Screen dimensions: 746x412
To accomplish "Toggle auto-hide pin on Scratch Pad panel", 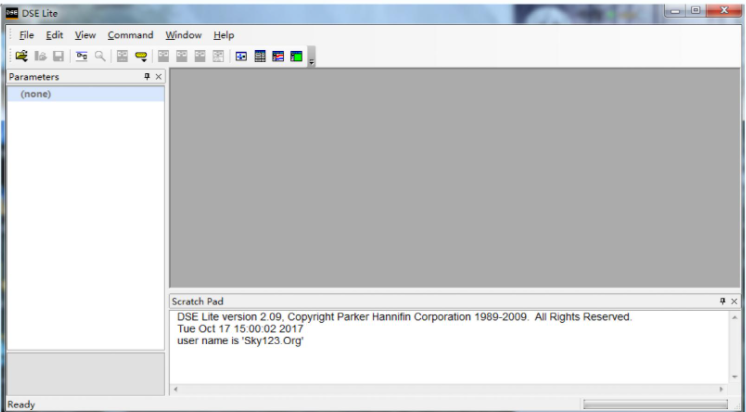I will click(x=722, y=301).
